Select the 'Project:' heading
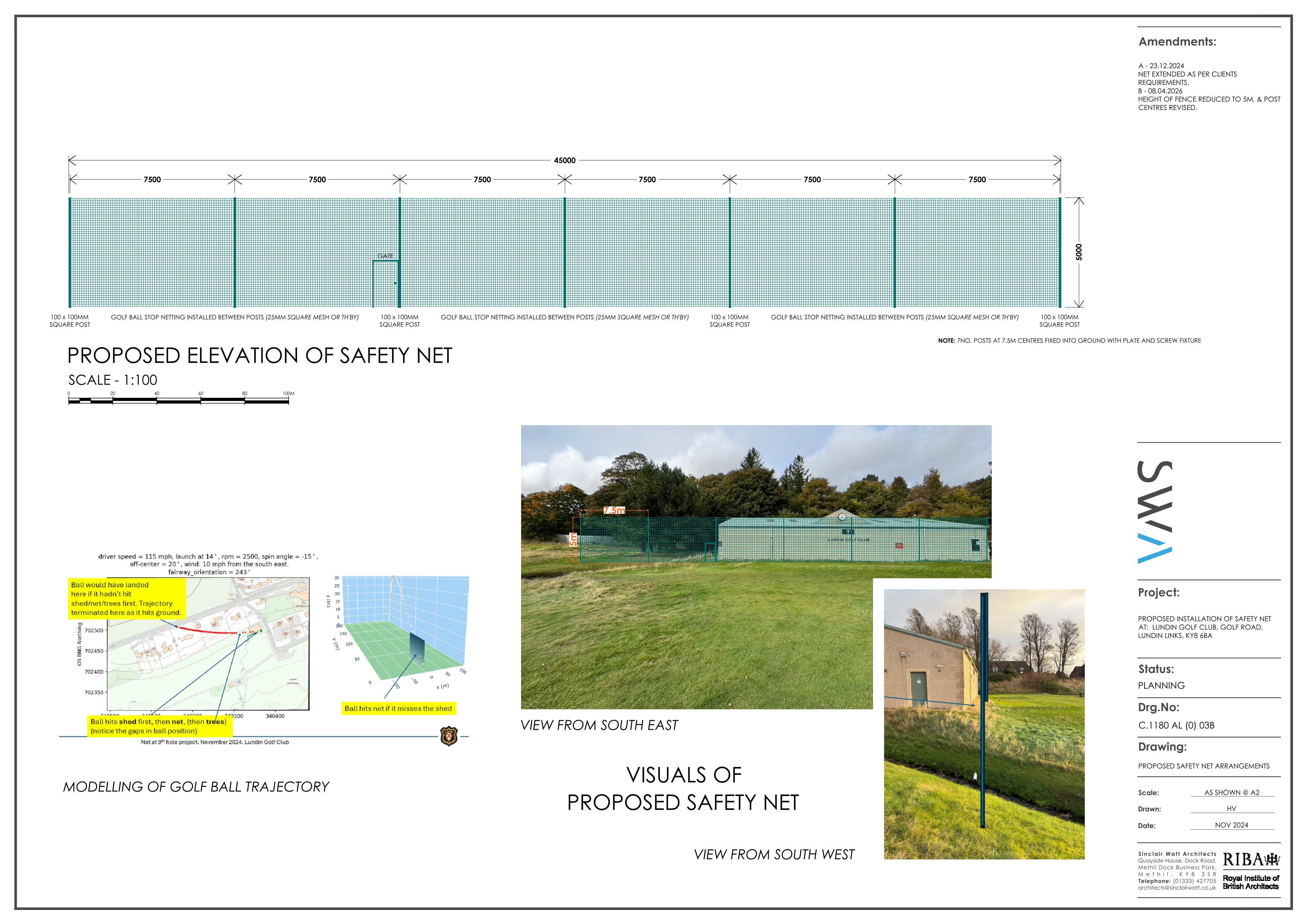This screenshot has height=924, width=1307. 1159,592
